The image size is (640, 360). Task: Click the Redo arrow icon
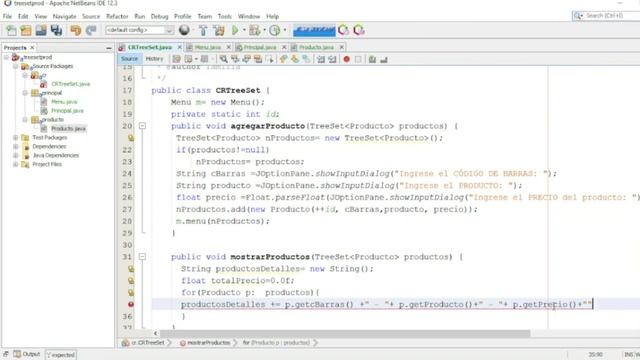click(91, 30)
